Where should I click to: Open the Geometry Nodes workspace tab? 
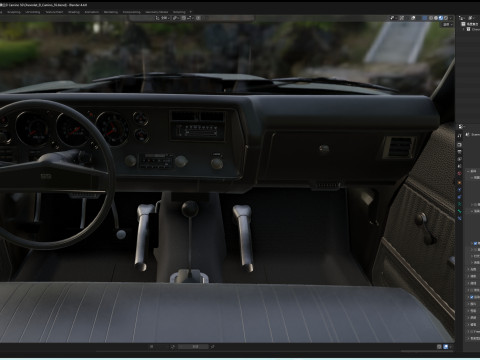[157, 12]
